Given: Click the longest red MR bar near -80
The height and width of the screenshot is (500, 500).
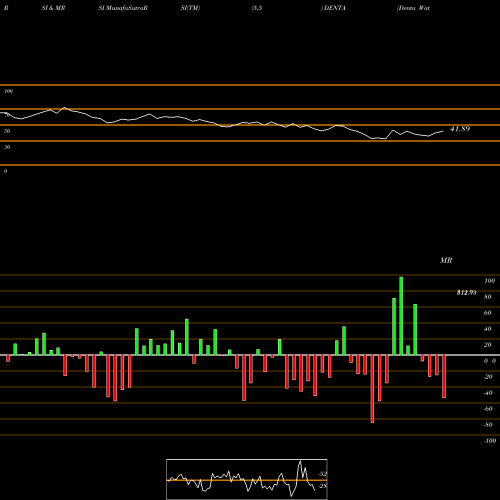Looking at the screenshot, I should pyautogui.click(x=372, y=389).
